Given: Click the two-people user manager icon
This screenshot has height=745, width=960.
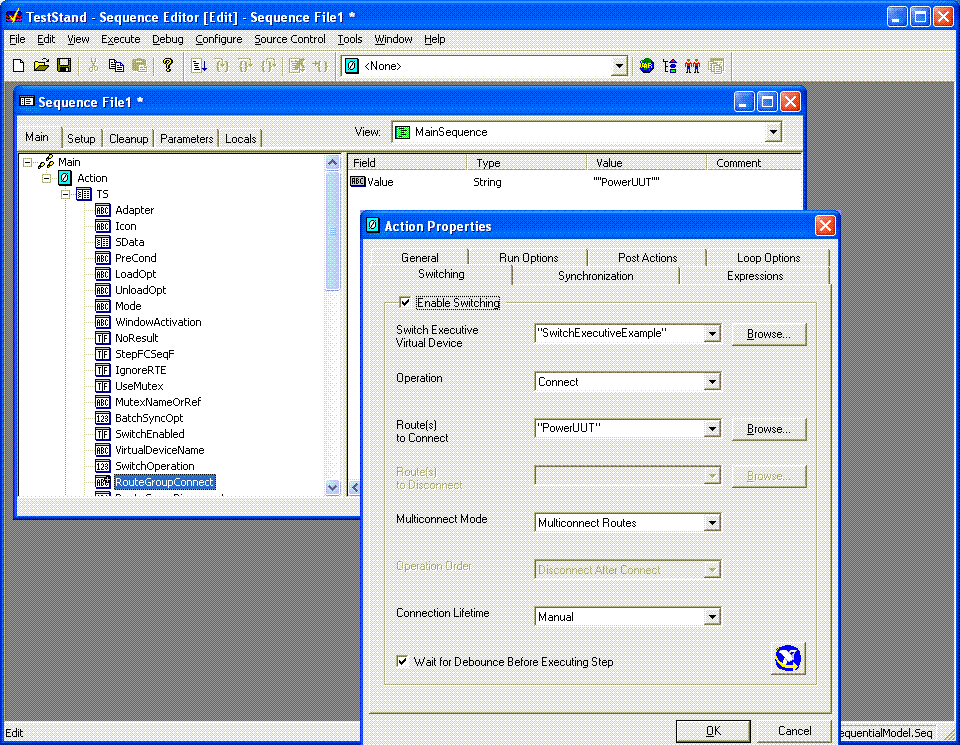Looking at the screenshot, I should click(692, 66).
